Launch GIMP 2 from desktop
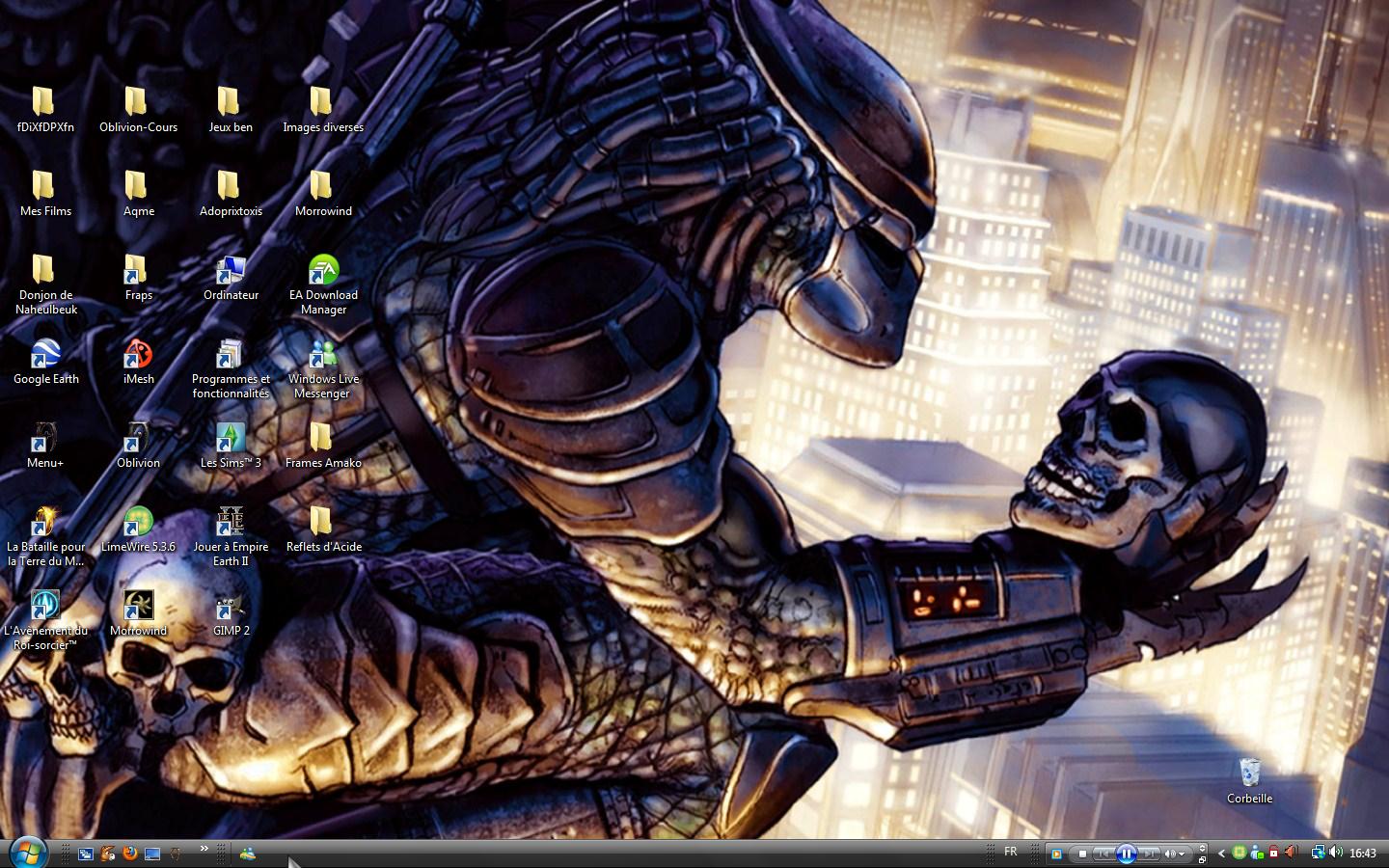The height and width of the screenshot is (868, 1389). [x=231, y=608]
